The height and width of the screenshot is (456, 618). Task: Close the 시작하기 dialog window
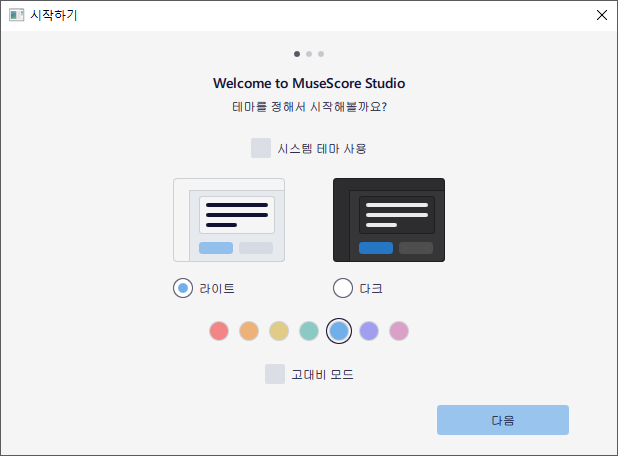tap(602, 15)
